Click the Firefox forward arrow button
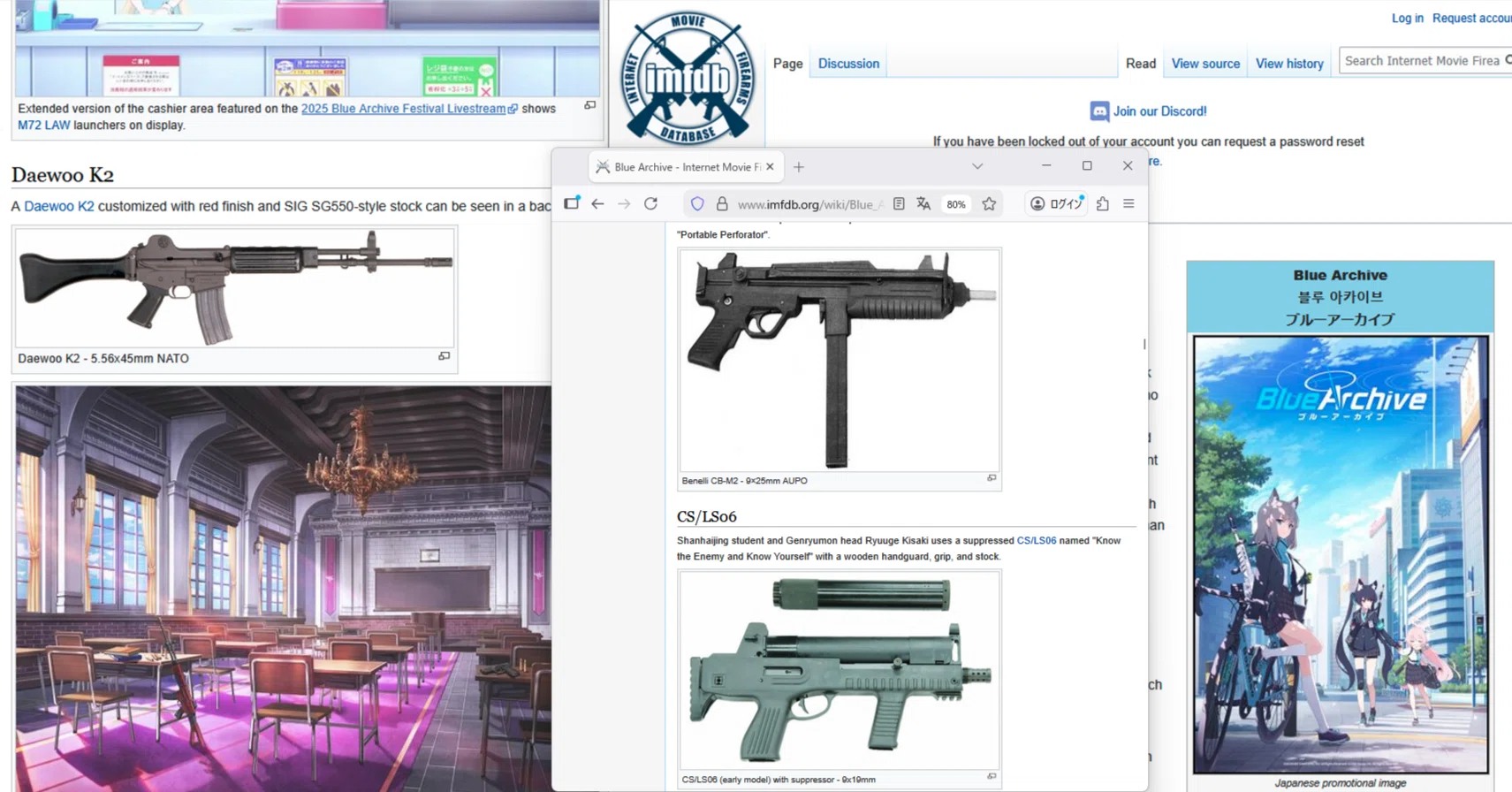 pos(624,204)
